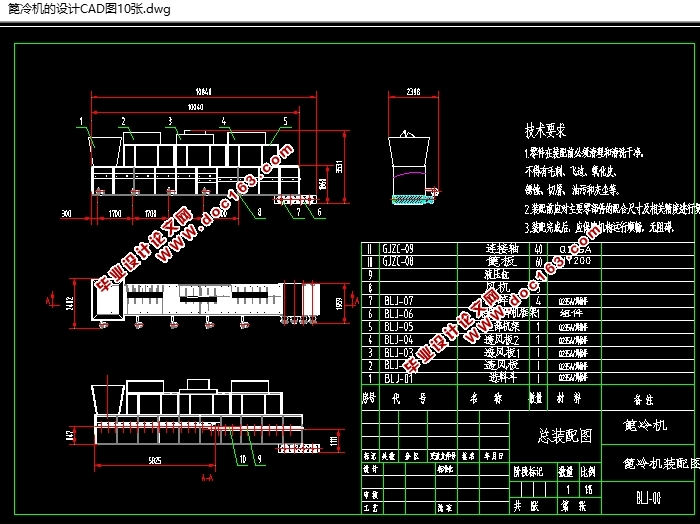Click the BLJ-07 code cell
Viewport: 700px width, 524px height.
(x=399, y=301)
